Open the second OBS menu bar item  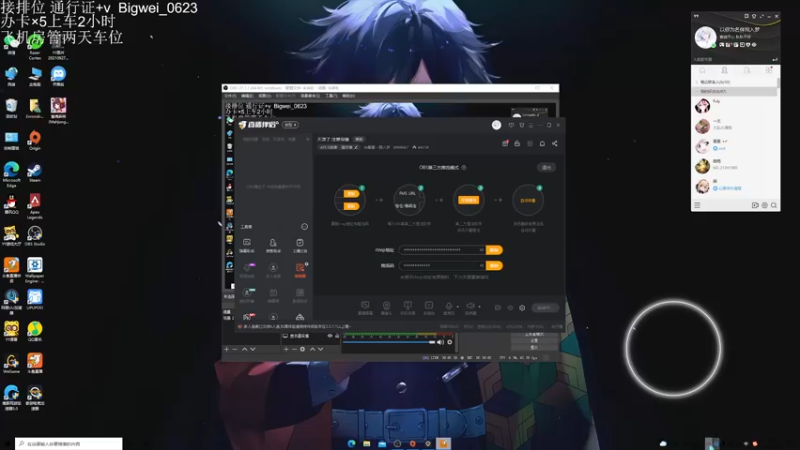pos(247,96)
